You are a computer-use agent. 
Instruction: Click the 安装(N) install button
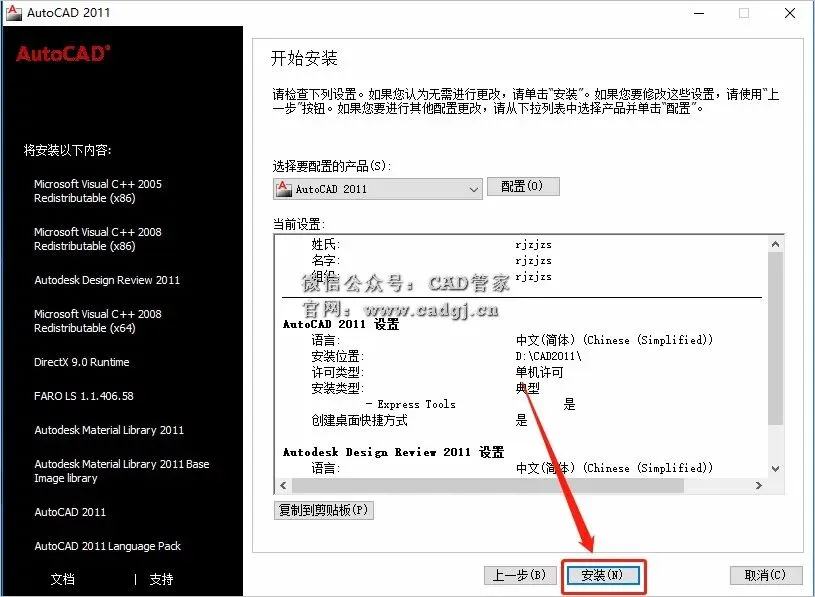pos(603,575)
